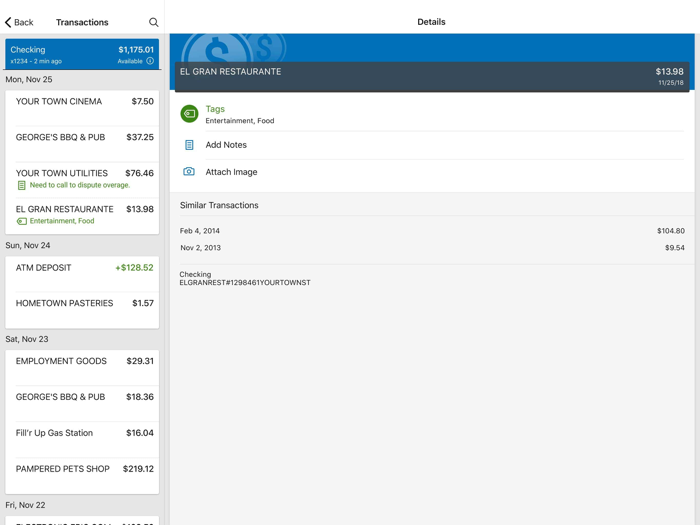Open the YOUR TOWN CINEMA transaction
This screenshot has height=525, width=700.
[x=82, y=107]
